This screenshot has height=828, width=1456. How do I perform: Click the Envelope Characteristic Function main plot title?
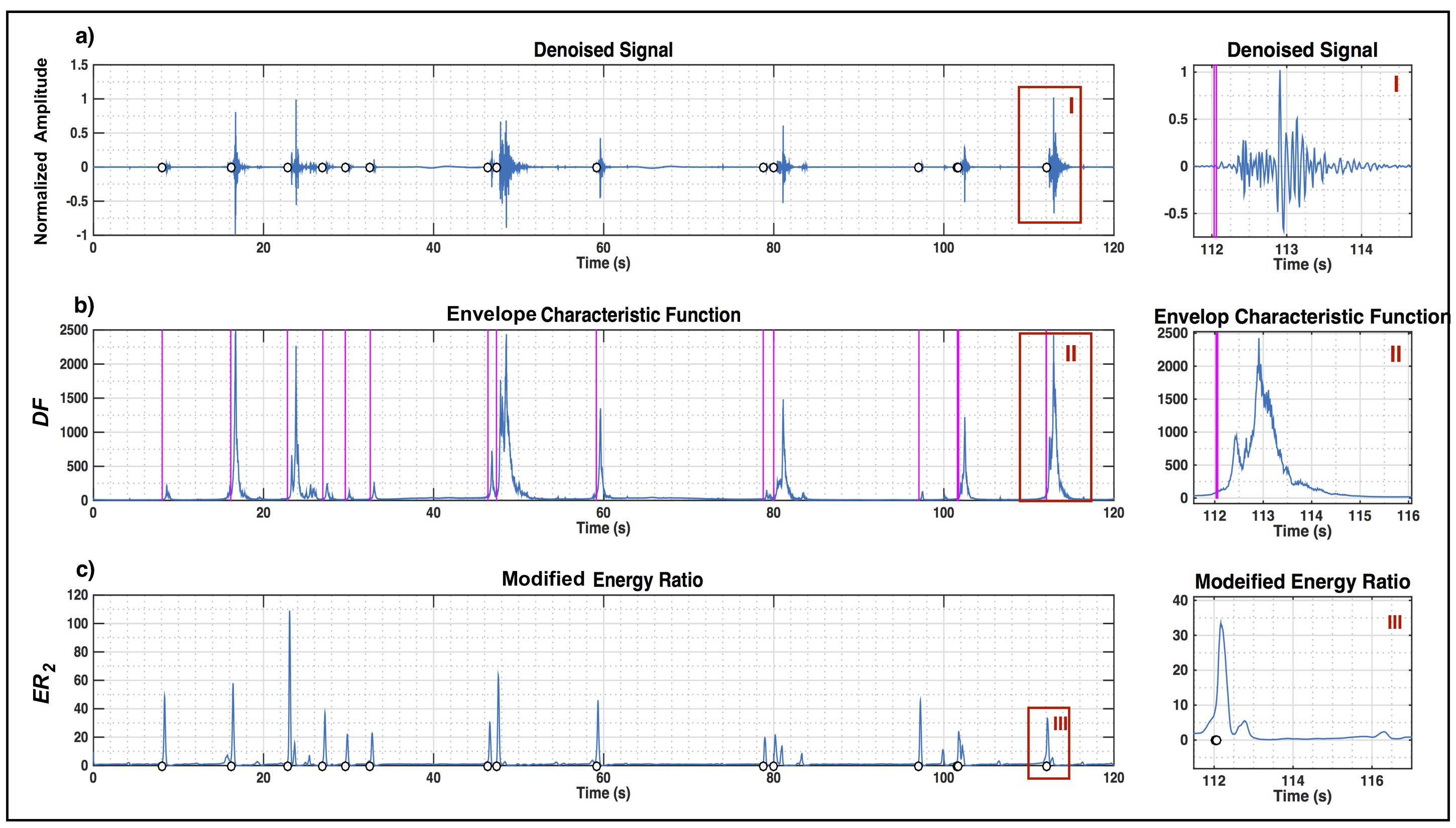click(593, 315)
